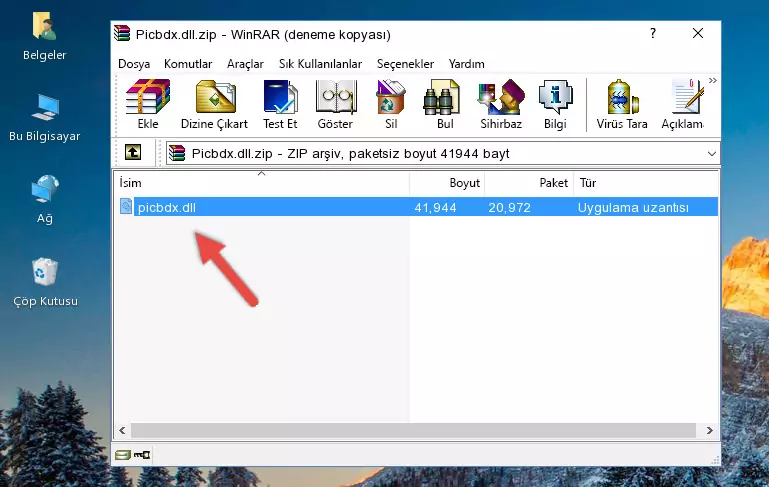
Task: Click the 41,944 size value
Action: (x=435, y=207)
